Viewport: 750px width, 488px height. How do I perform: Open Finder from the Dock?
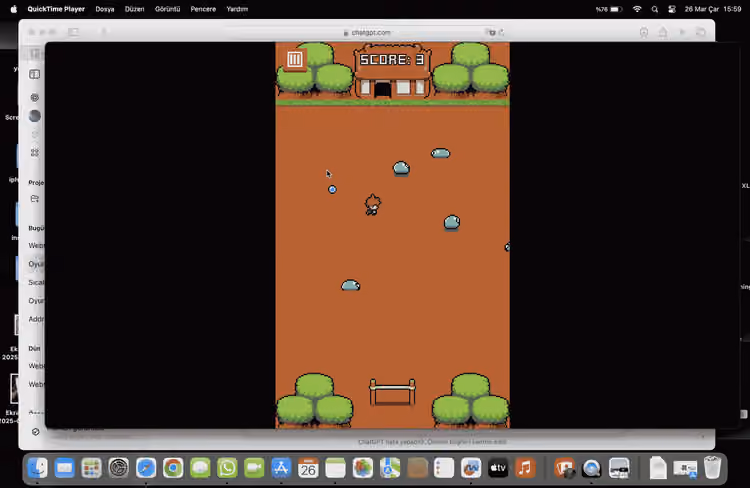[37, 468]
